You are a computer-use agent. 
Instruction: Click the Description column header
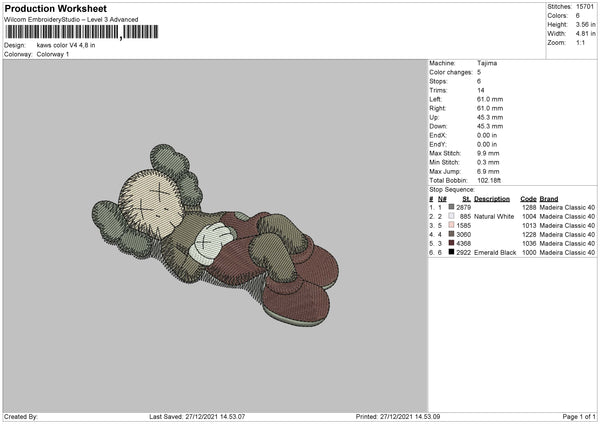point(492,198)
